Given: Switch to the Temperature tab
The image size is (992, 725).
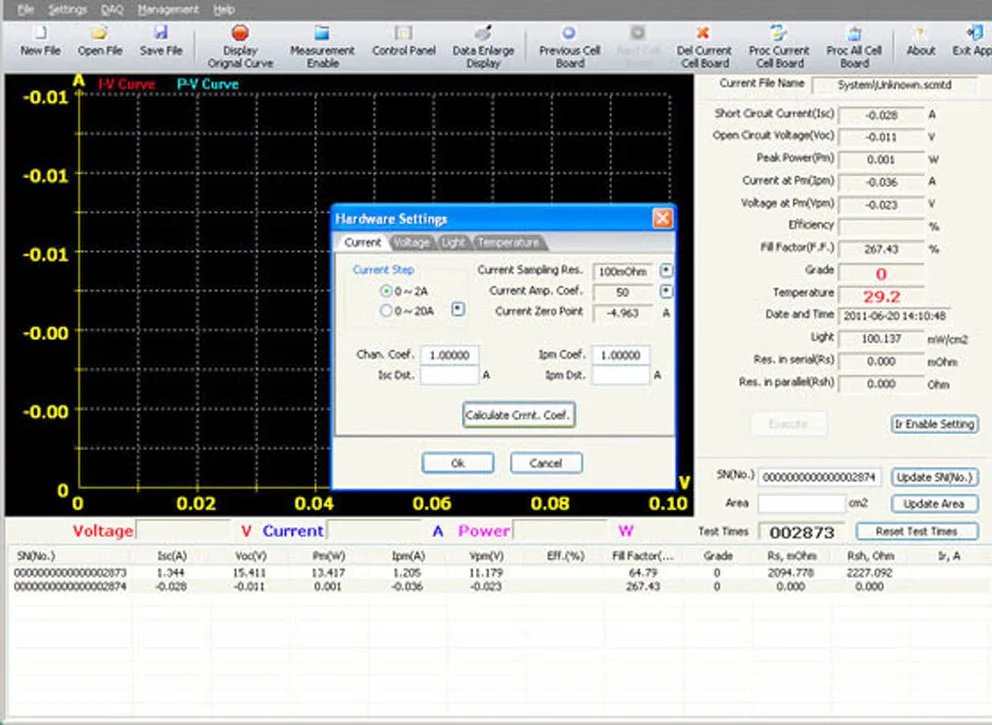Looking at the screenshot, I should click(508, 243).
